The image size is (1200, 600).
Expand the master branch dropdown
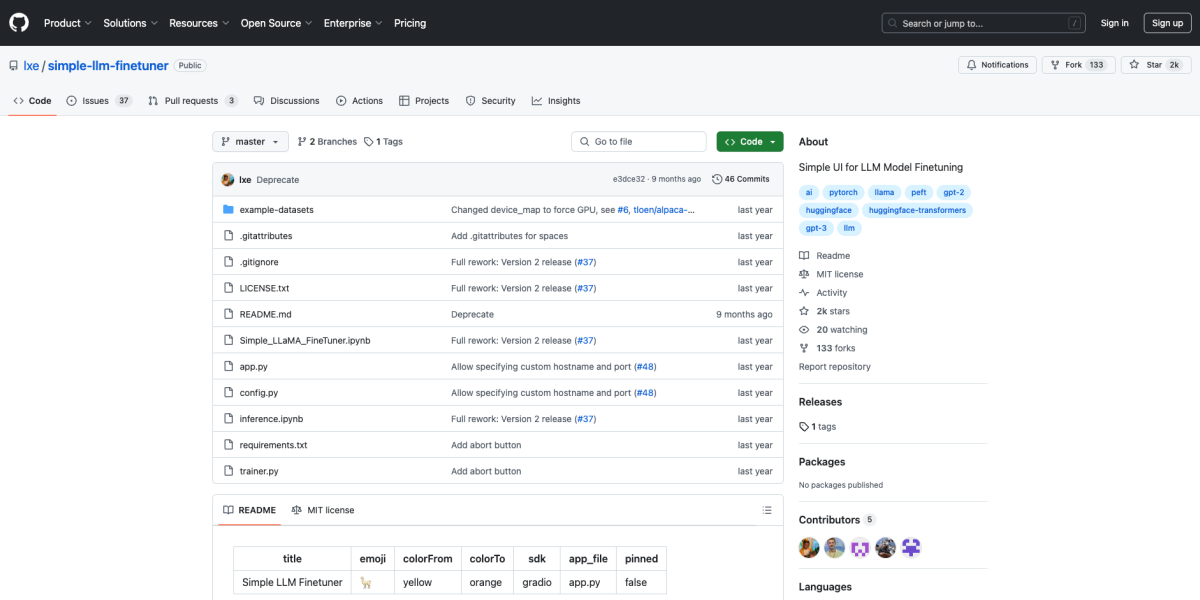tap(250, 142)
